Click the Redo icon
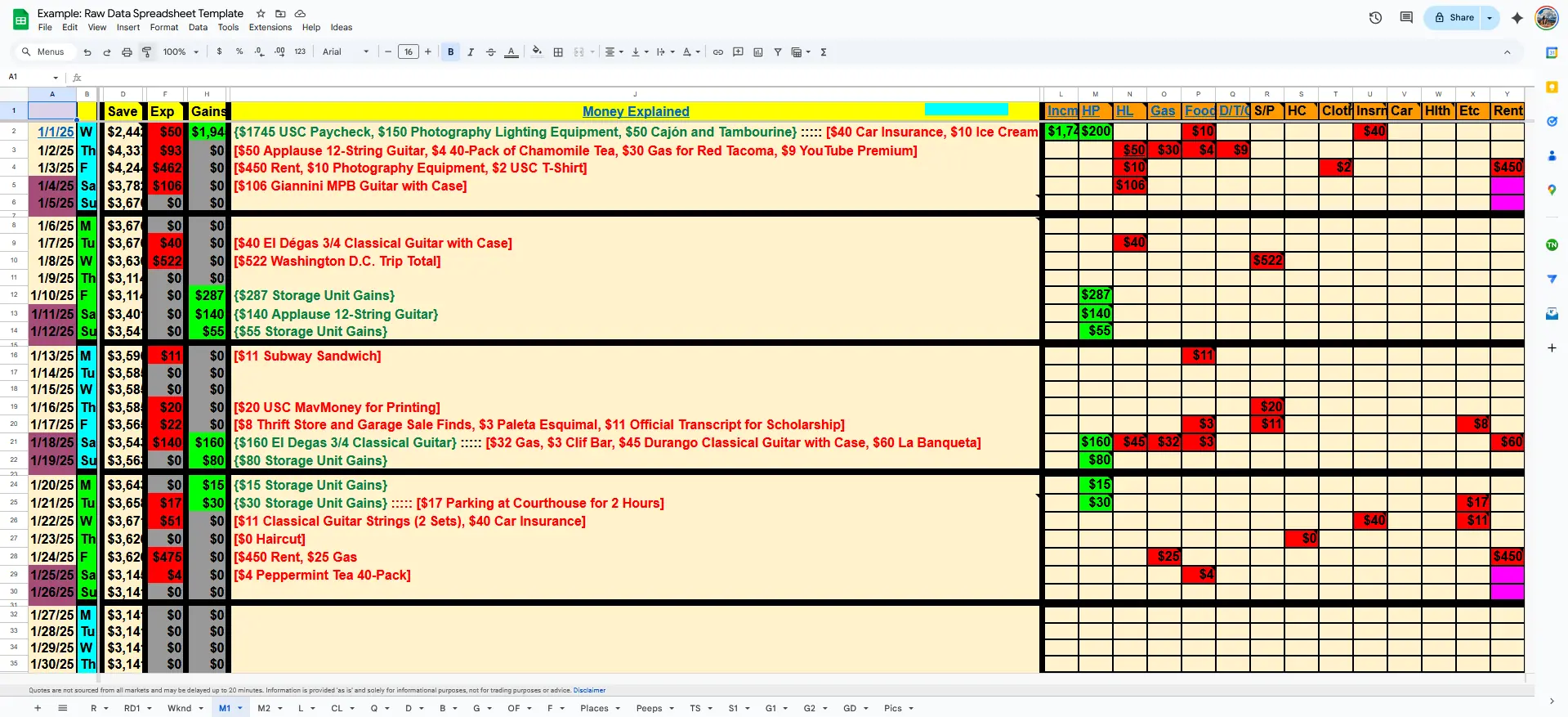 [107, 52]
